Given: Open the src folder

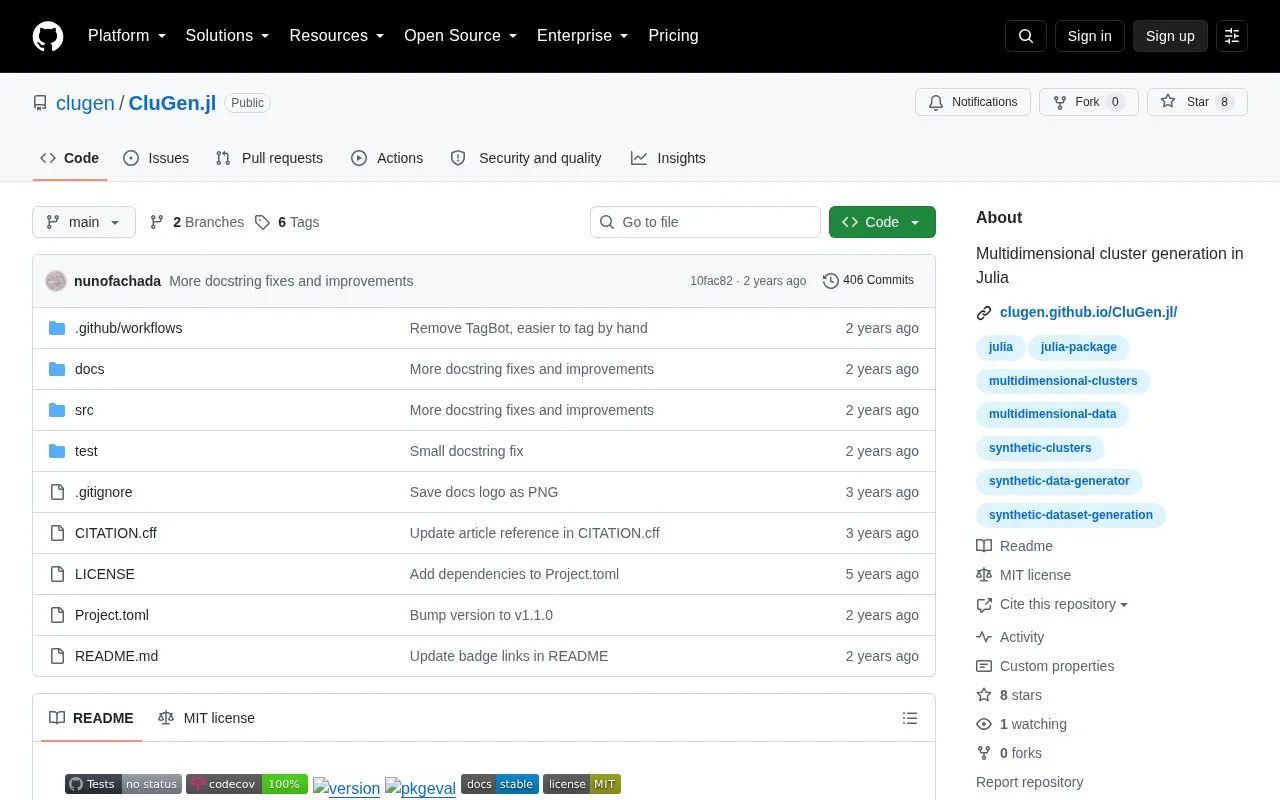Looking at the screenshot, I should tap(84, 410).
